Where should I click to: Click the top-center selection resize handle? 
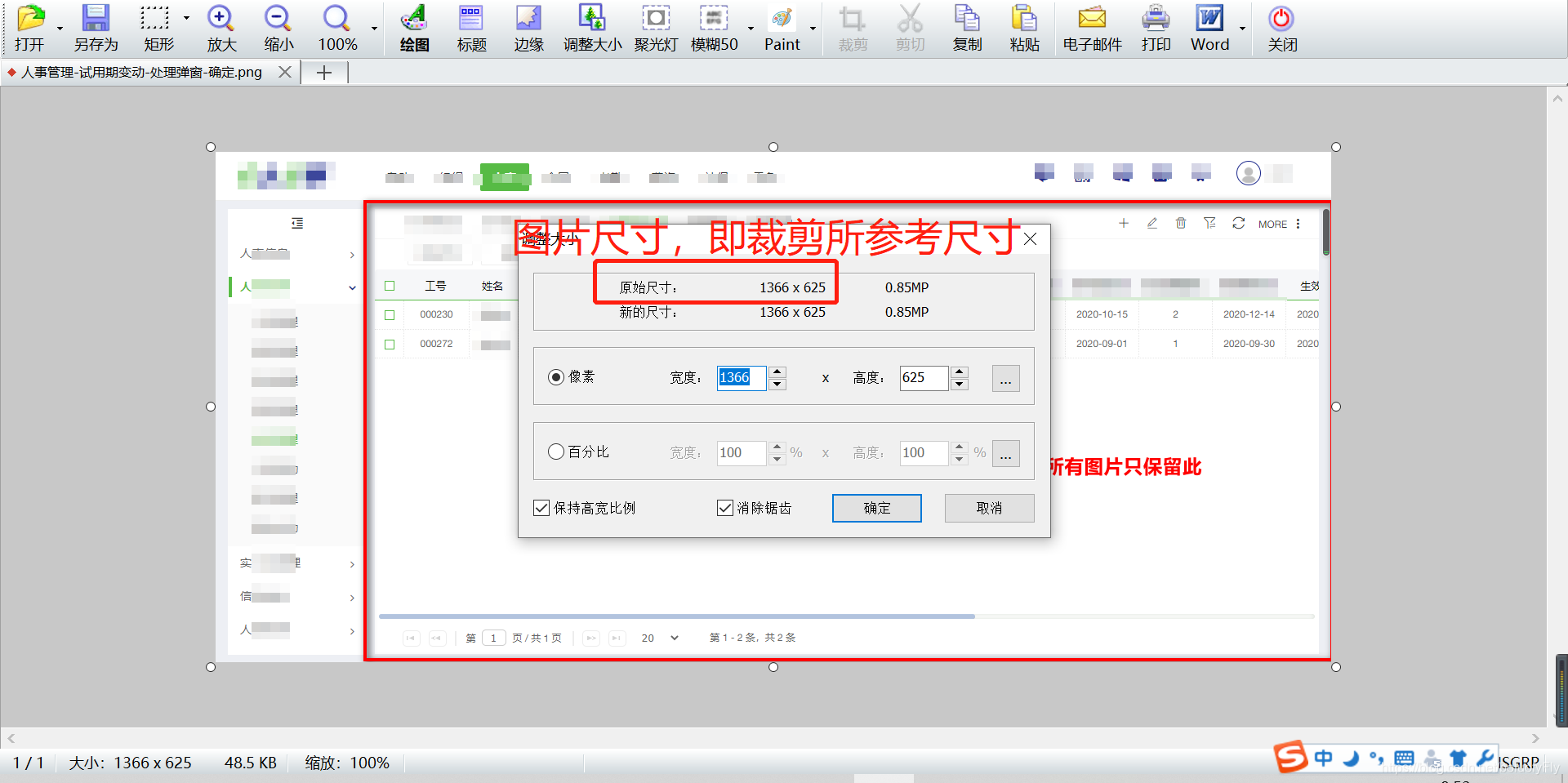773,147
